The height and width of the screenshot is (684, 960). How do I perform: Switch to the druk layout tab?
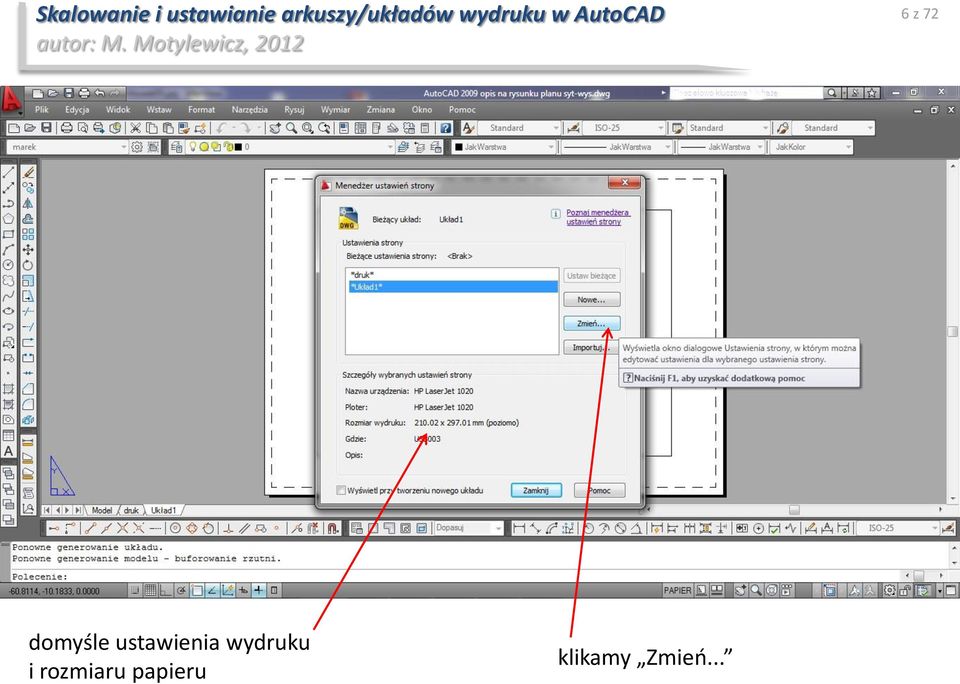coord(131,510)
